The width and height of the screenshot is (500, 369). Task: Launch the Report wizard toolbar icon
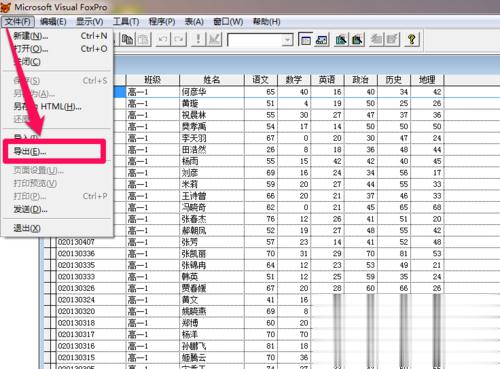tap(357, 40)
